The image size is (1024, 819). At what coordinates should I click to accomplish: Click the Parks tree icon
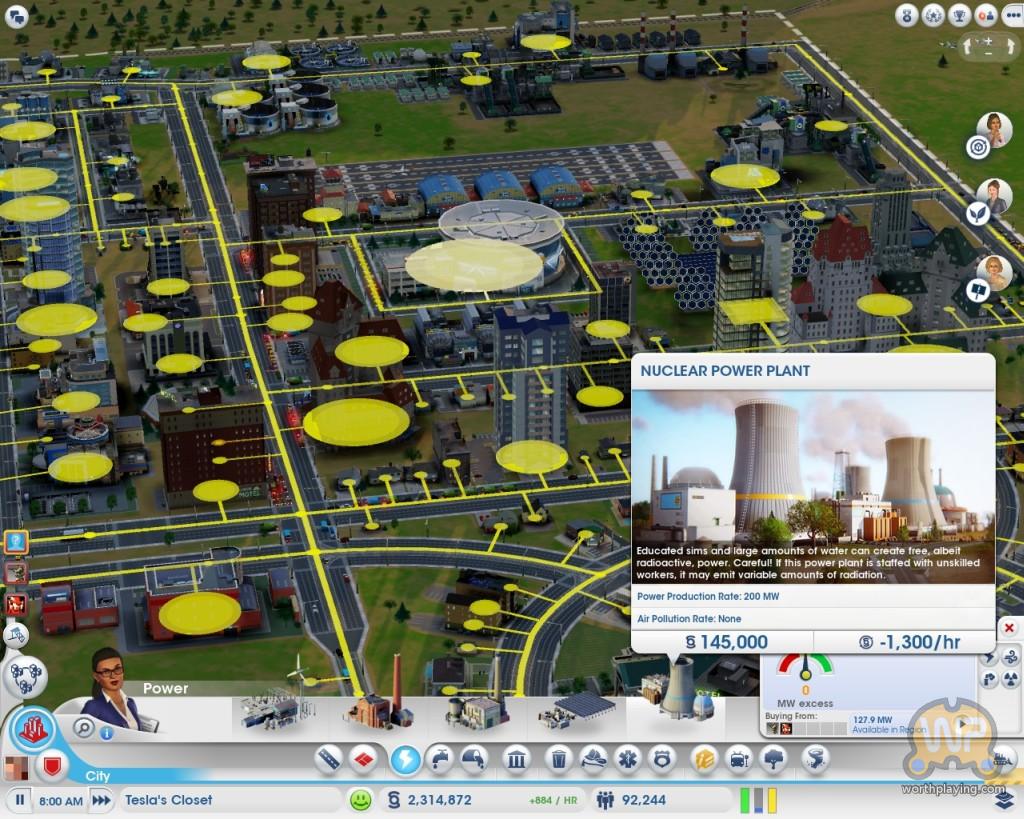[x=775, y=760]
